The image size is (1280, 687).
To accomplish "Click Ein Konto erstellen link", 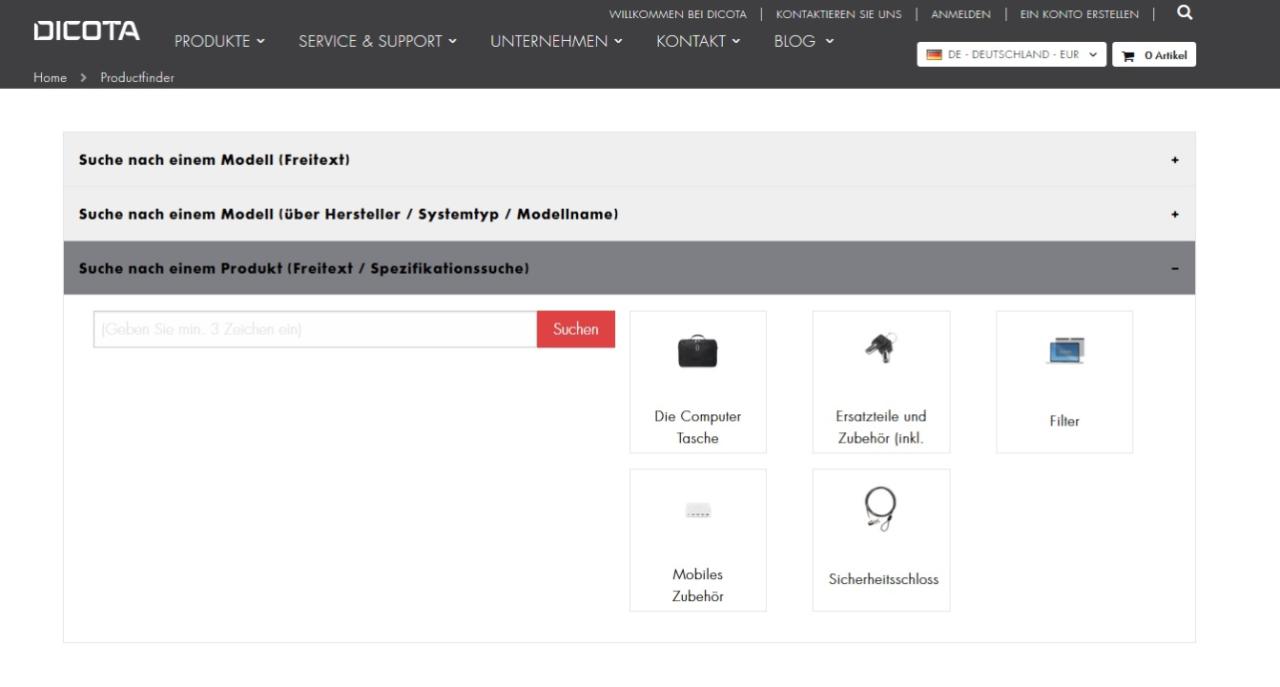I will (1079, 14).
